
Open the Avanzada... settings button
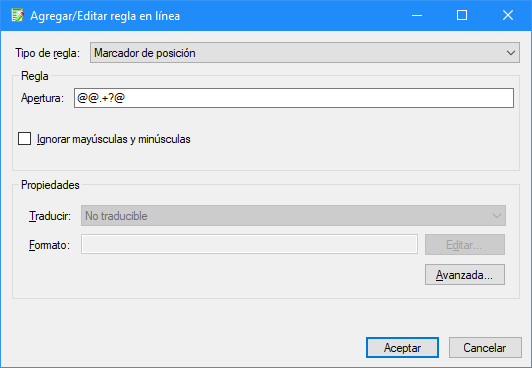[x=465, y=274]
